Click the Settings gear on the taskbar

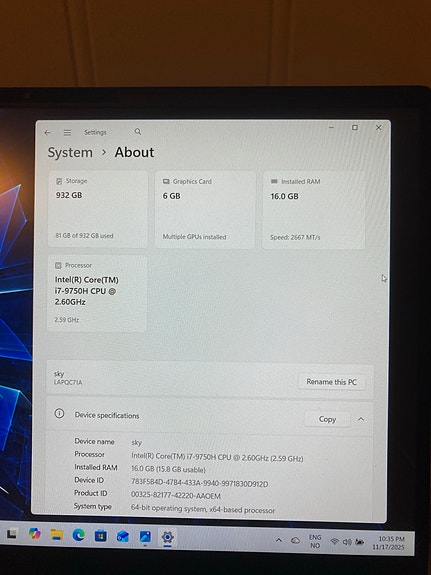tap(167, 538)
